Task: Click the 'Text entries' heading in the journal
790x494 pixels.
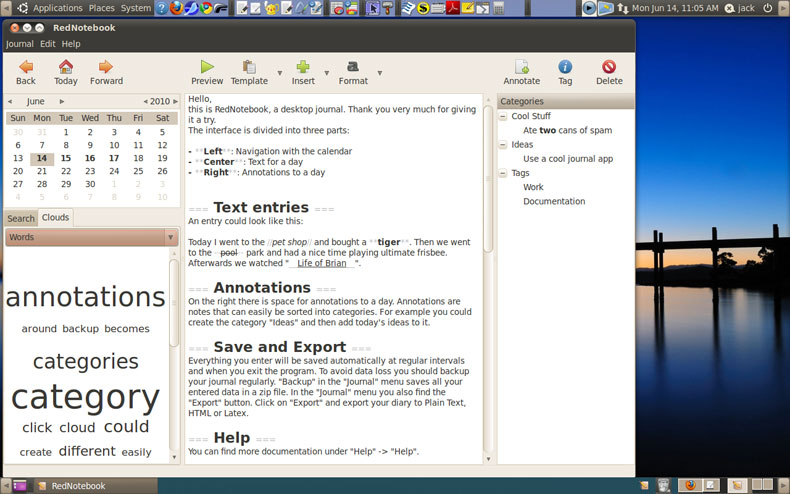Action: (261, 207)
